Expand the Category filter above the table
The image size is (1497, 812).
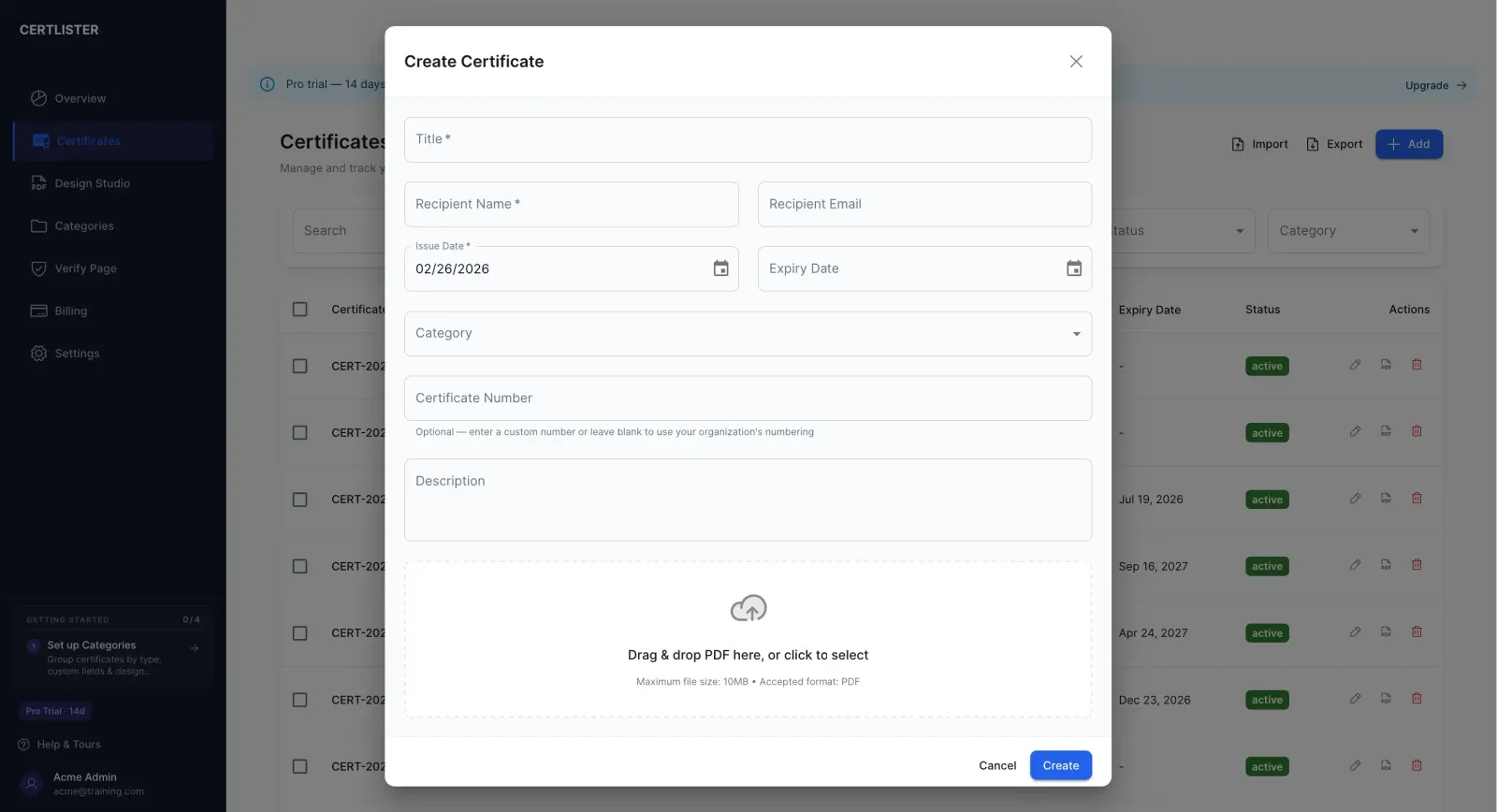click(x=1347, y=230)
